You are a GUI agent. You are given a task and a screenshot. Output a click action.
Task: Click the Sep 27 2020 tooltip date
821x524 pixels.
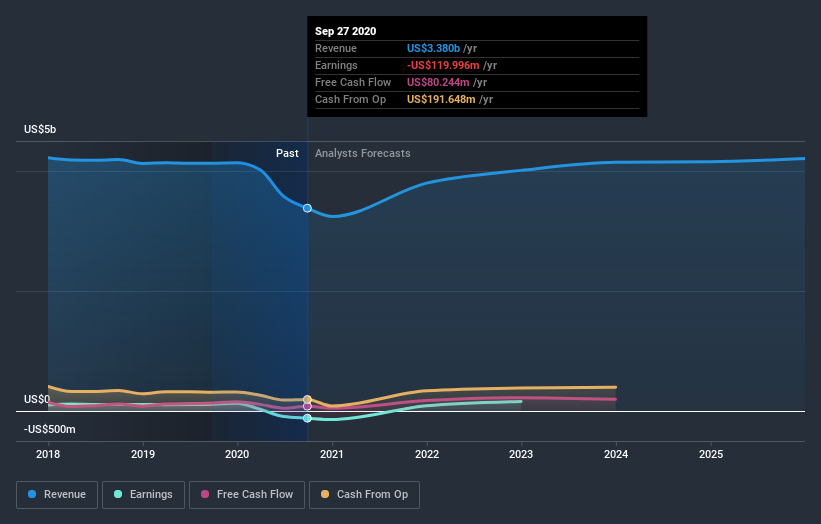(x=346, y=31)
